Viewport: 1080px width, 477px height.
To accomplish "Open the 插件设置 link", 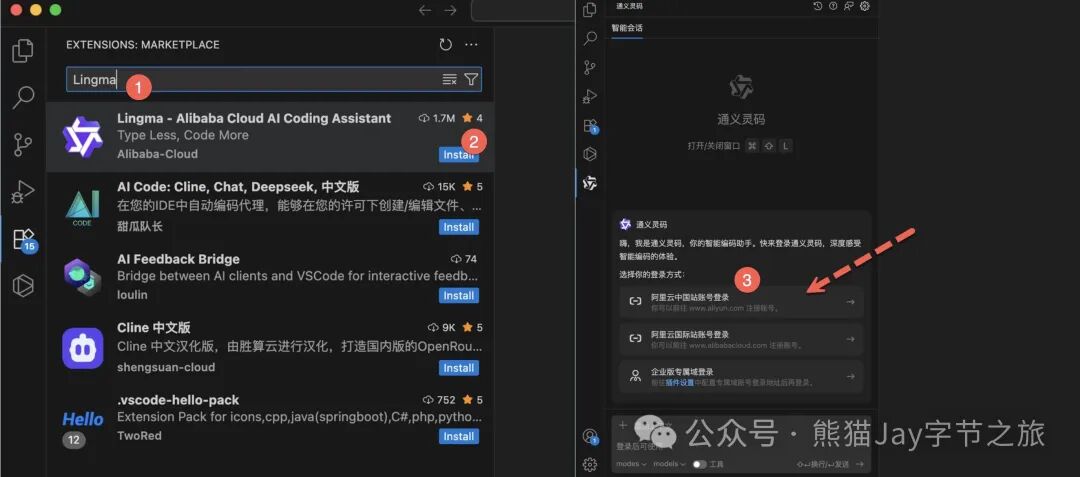I will point(680,383).
